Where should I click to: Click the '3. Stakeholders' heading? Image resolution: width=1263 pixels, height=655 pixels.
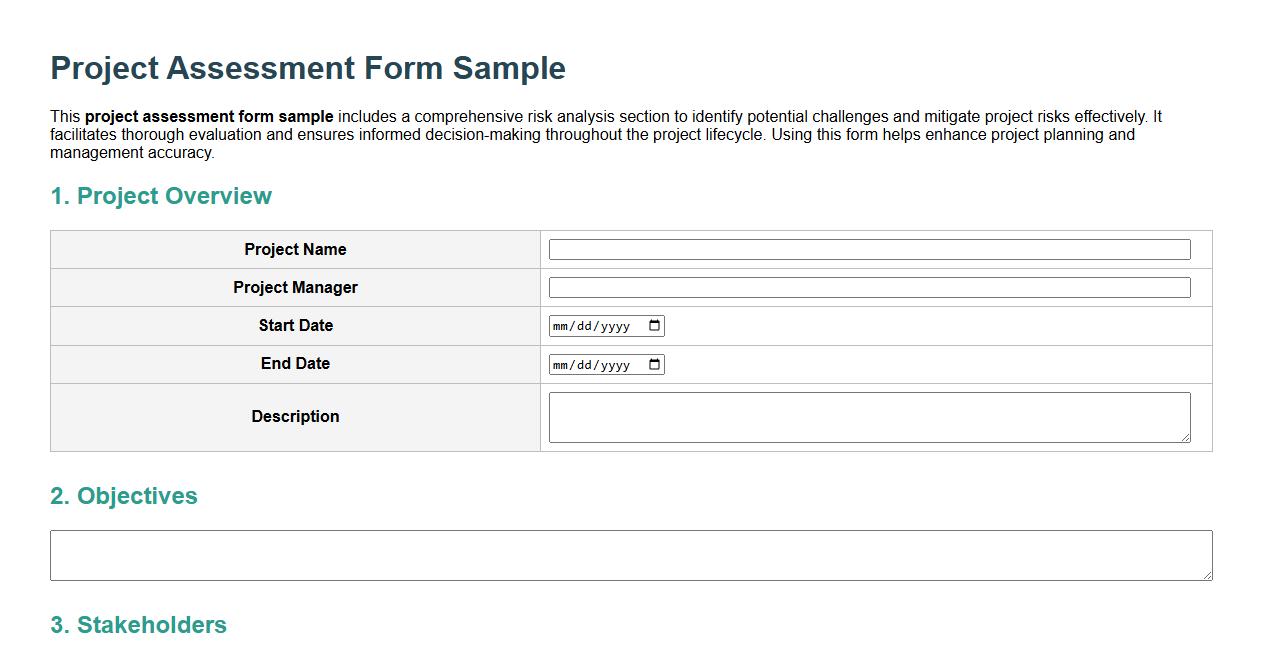tap(138, 625)
